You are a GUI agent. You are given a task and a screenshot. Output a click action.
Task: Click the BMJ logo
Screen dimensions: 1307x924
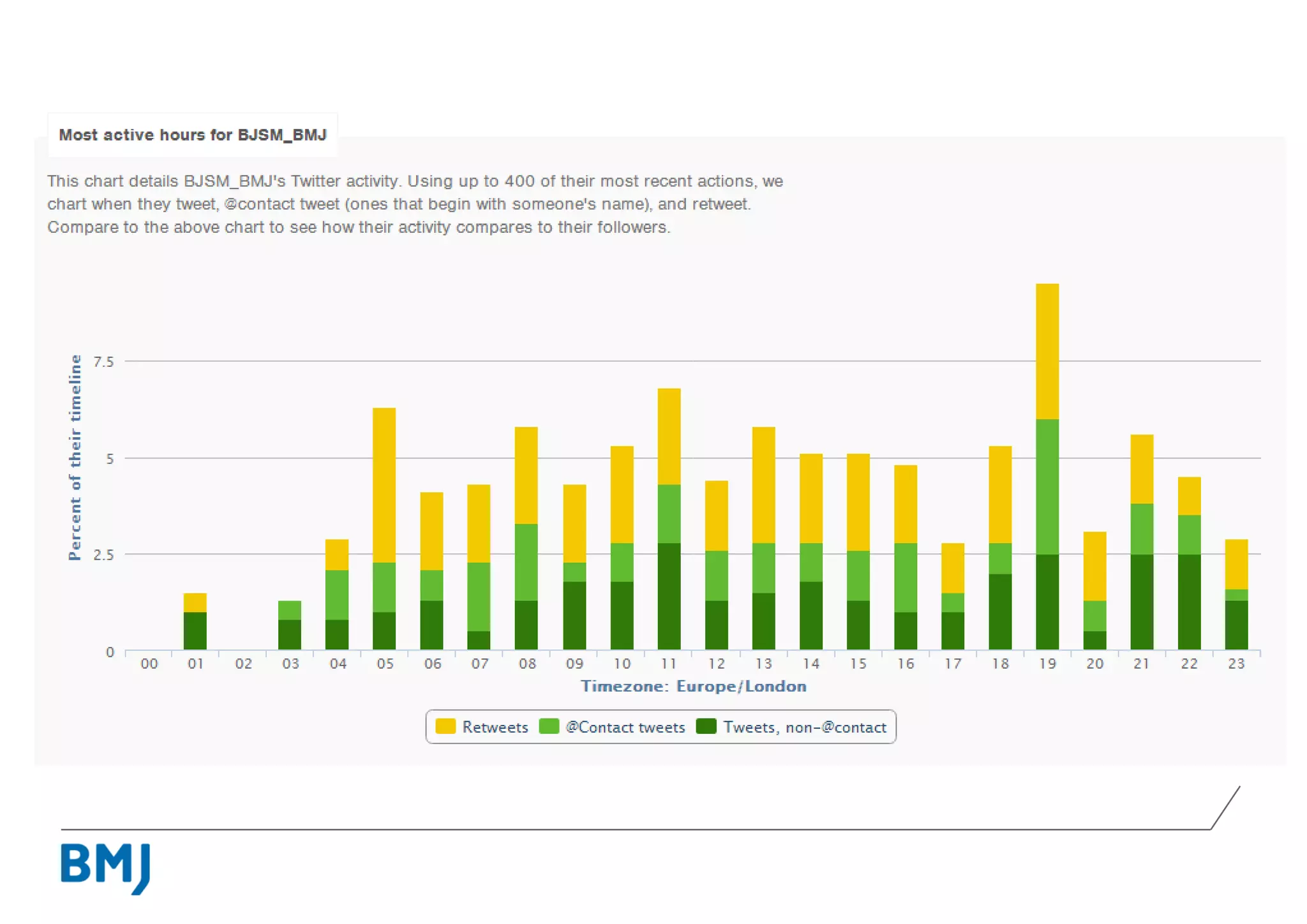[x=106, y=868]
